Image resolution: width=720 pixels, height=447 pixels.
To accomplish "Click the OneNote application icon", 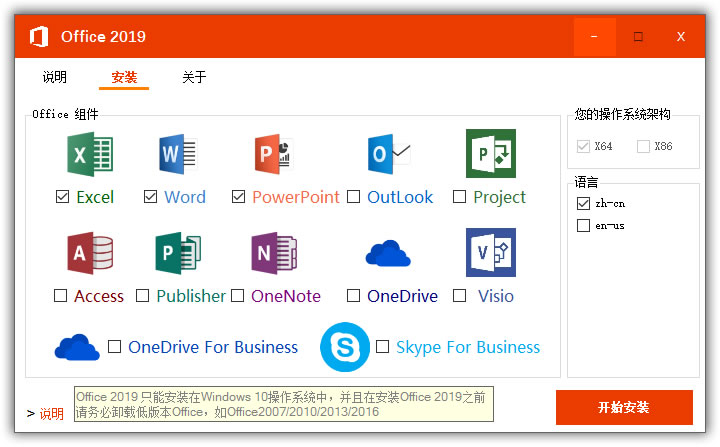I will 274,253.
